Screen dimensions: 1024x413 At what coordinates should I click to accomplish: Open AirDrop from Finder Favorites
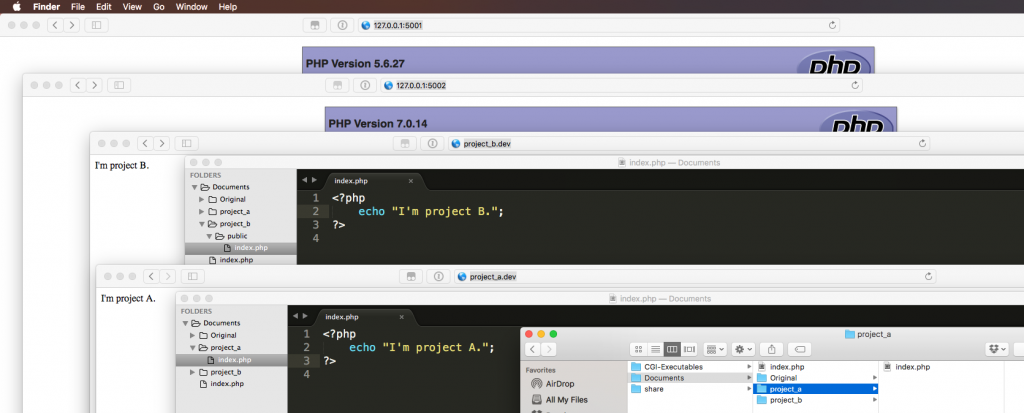[x=562, y=383]
